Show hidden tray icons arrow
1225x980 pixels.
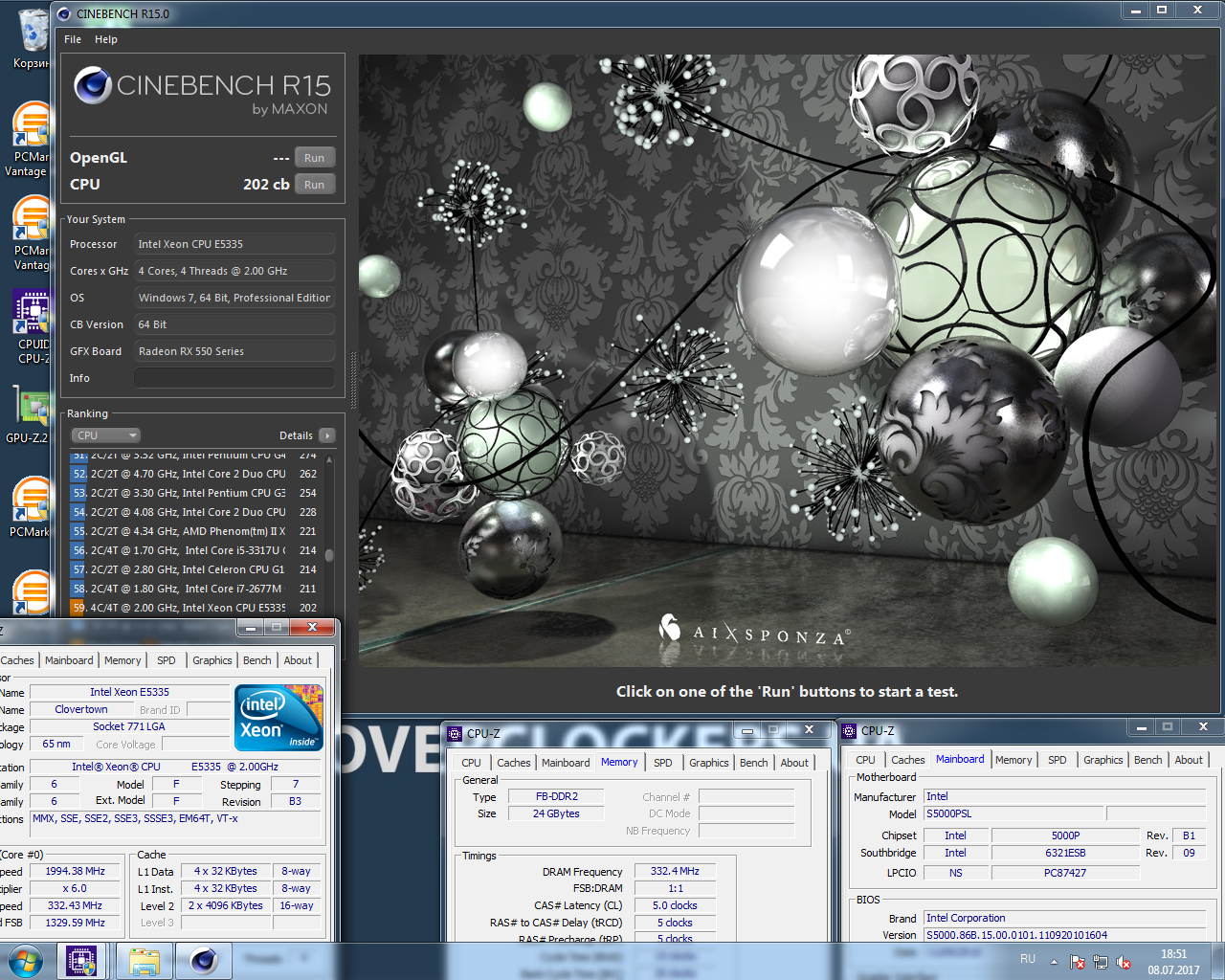tap(1054, 962)
